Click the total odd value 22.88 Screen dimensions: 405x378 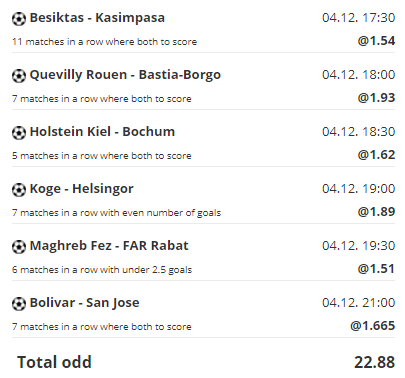(374, 362)
